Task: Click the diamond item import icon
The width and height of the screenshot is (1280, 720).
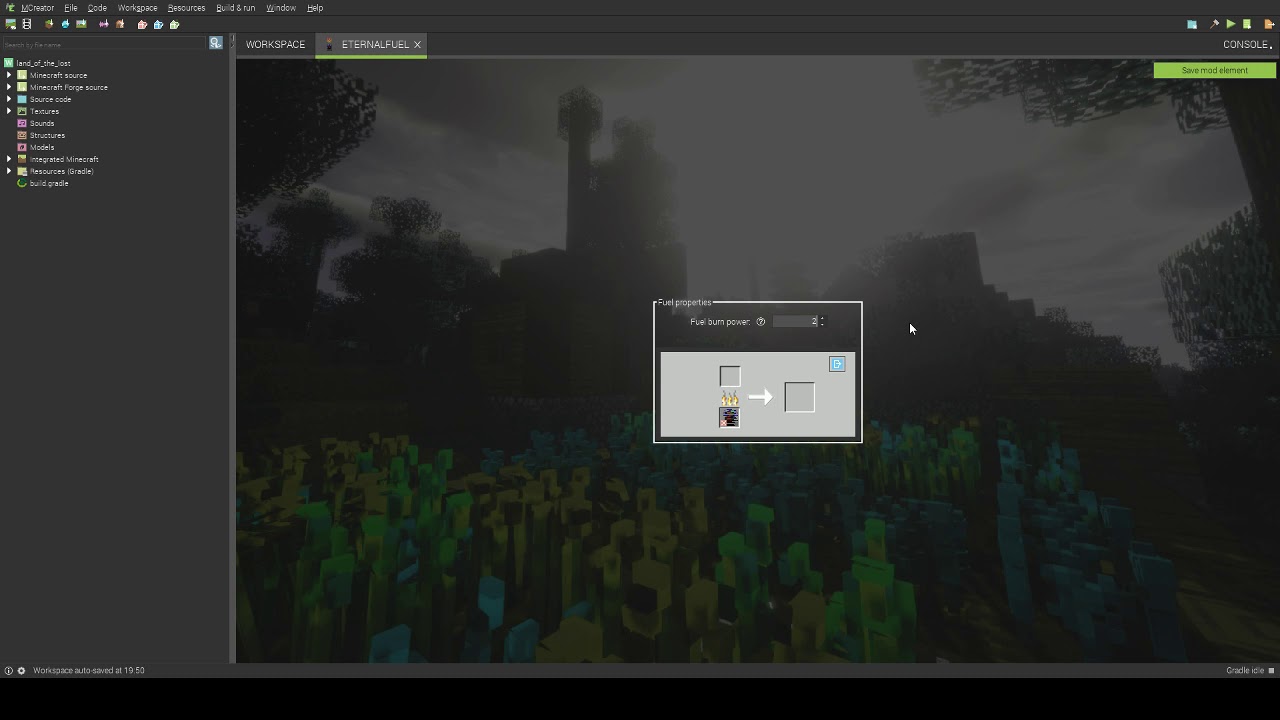Action: coord(65,24)
